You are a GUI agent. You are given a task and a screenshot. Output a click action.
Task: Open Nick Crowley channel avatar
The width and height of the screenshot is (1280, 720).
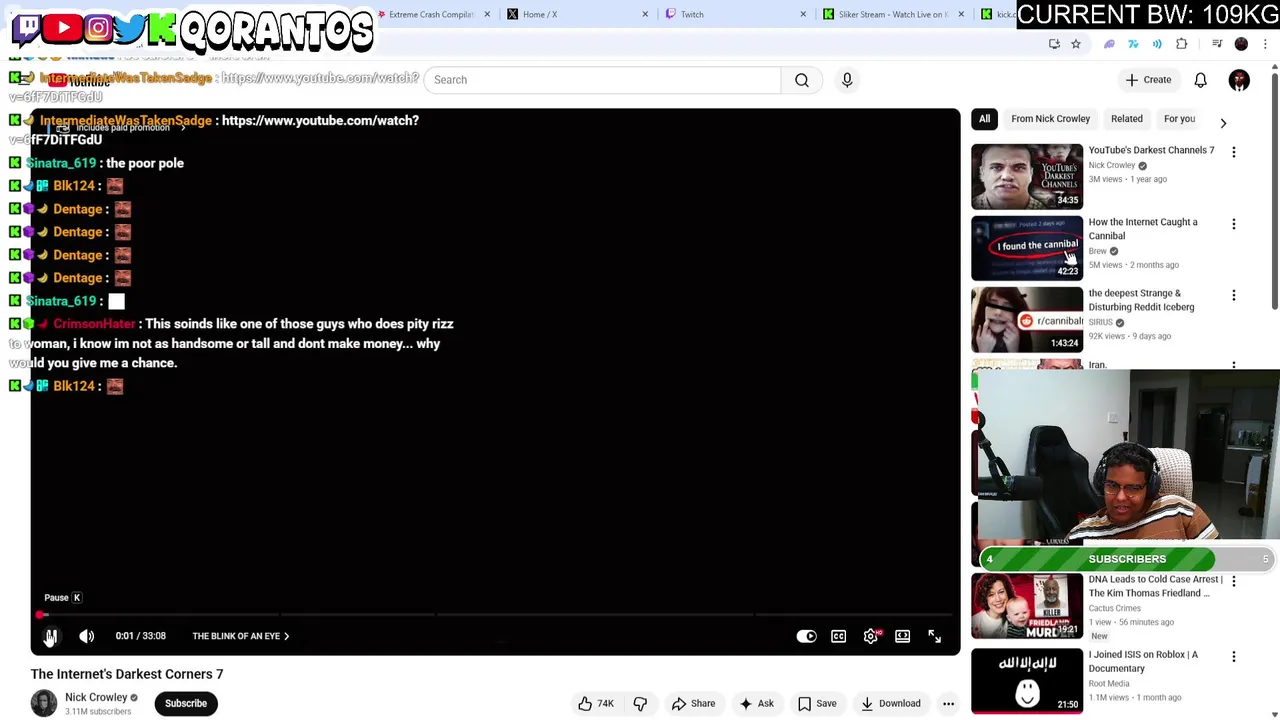(44, 703)
